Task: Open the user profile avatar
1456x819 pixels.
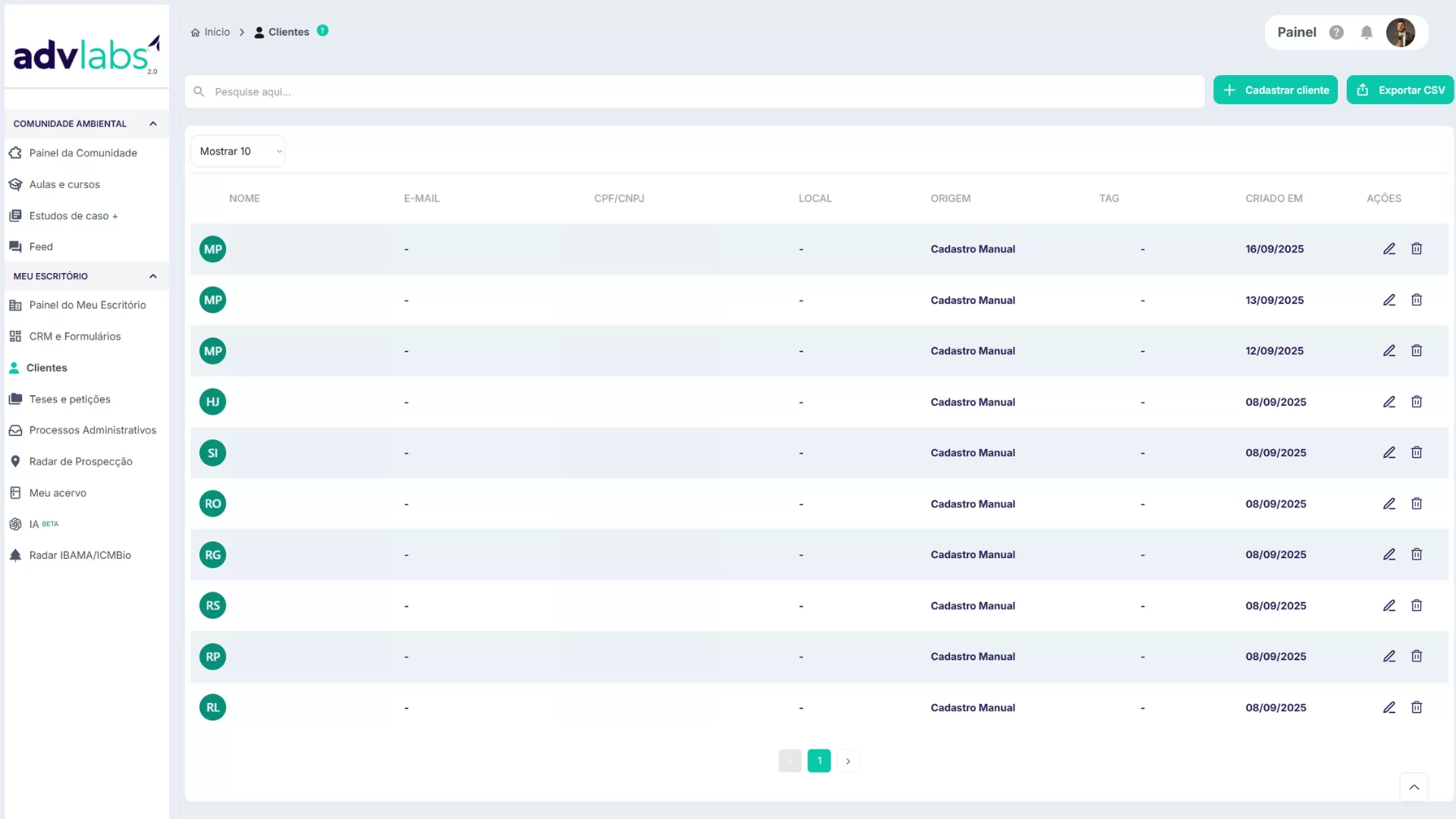Action: (x=1400, y=33)
